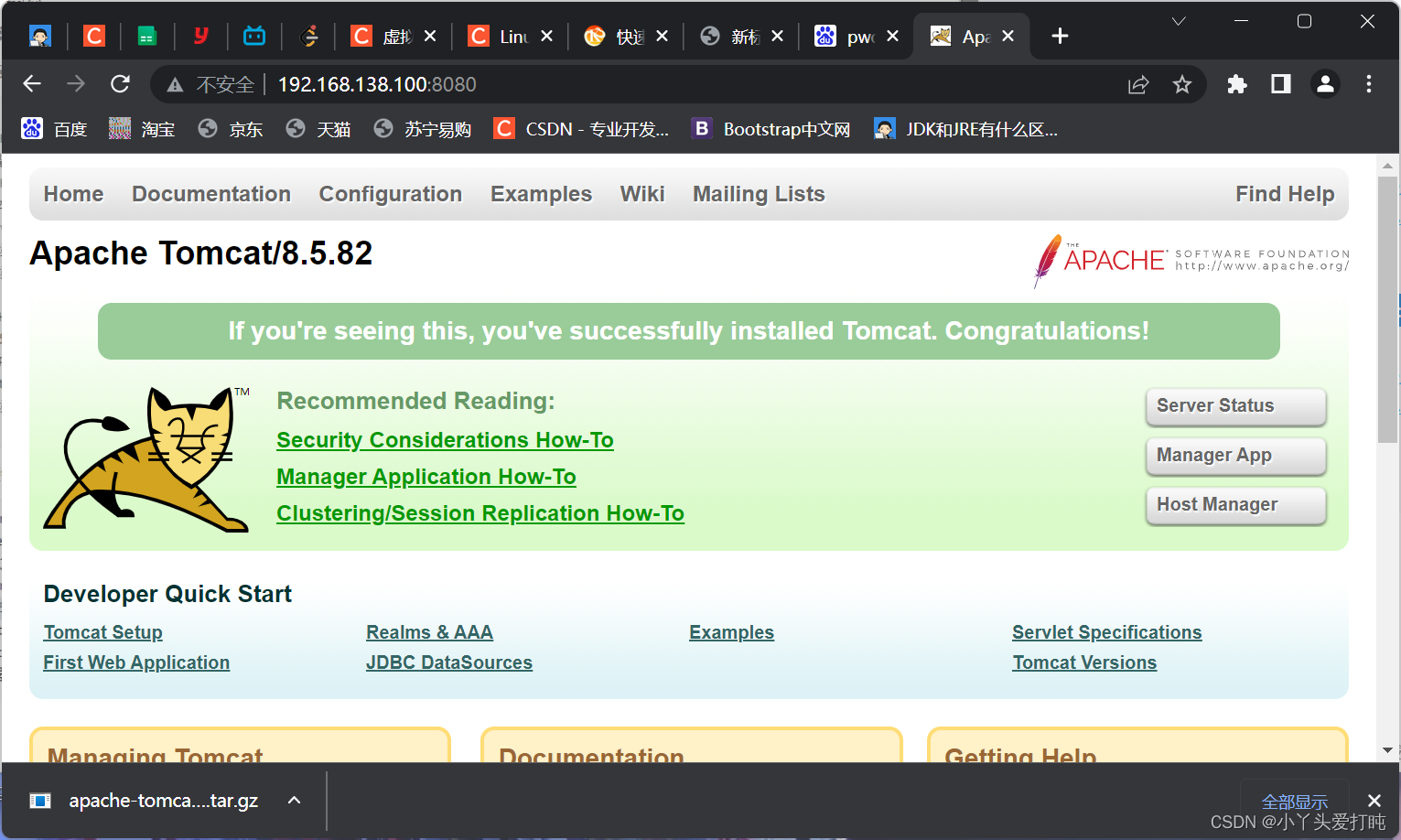Click the Server Status button
The width and height of the screenshot is (1401, 840).
pos(1235,406)
